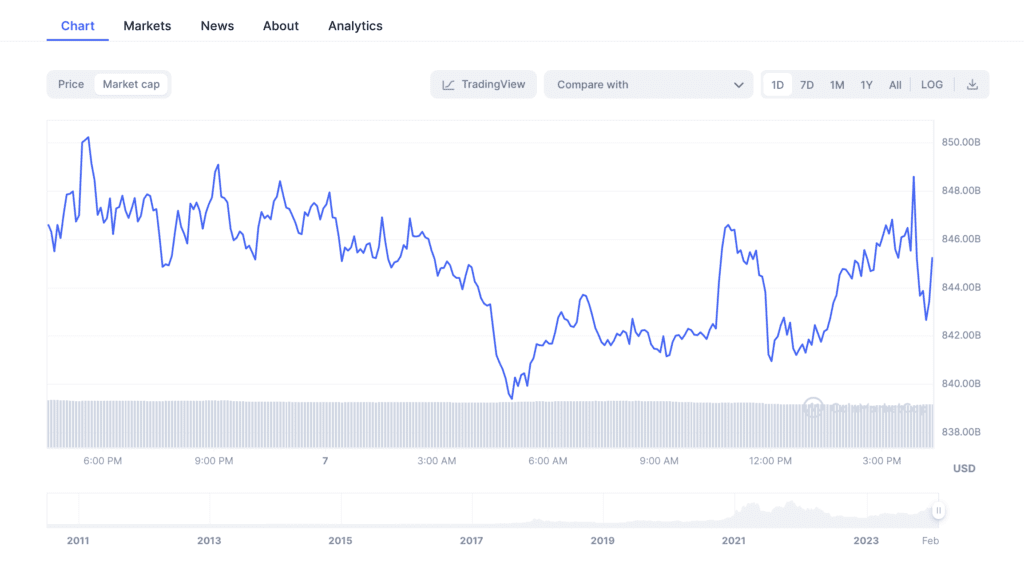Viewport: 1024px width, 561px height.
Task: Open the Analytics tab
Action: click(355, 26)
